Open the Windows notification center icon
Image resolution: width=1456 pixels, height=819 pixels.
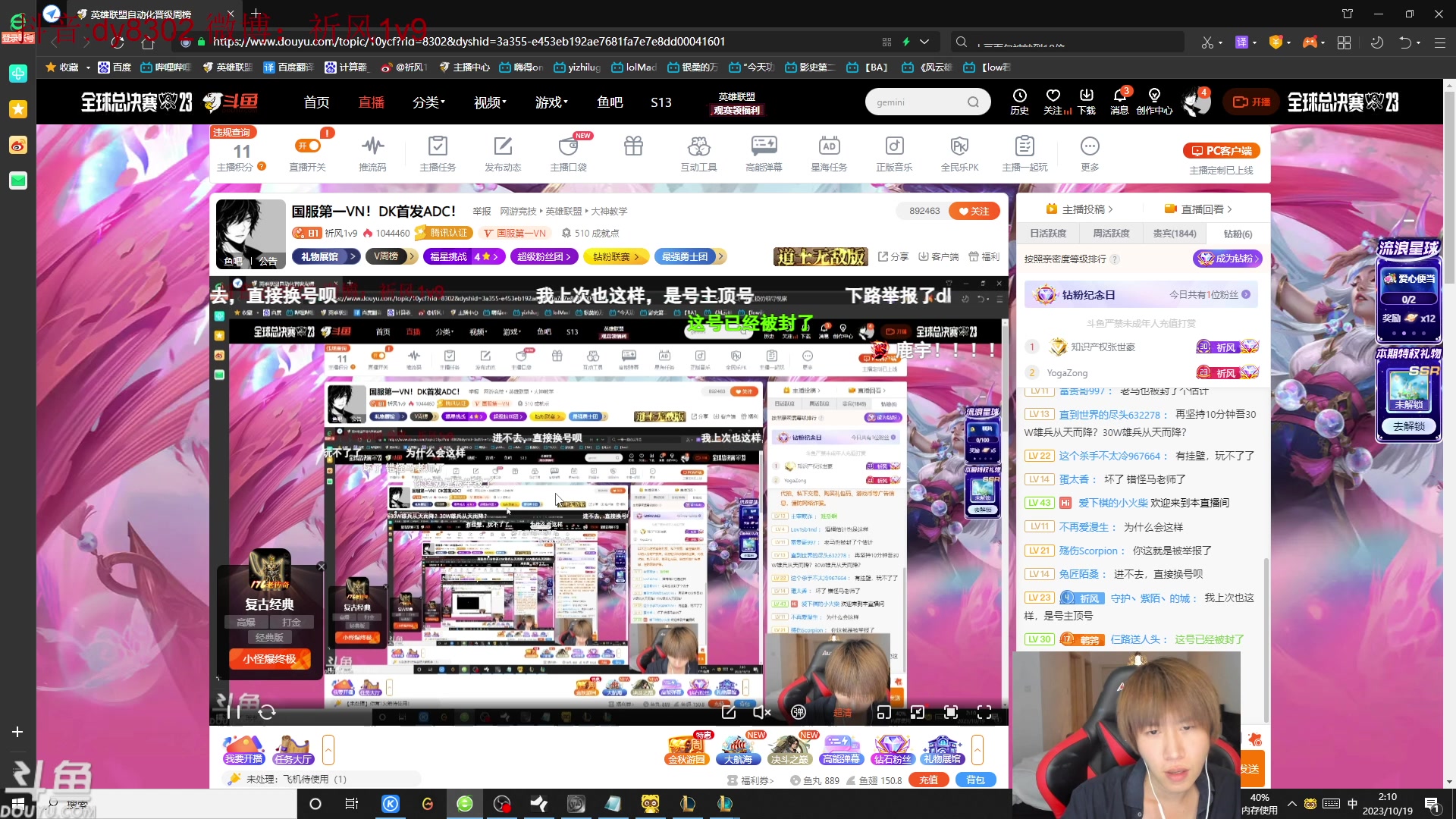point(1432,804)
